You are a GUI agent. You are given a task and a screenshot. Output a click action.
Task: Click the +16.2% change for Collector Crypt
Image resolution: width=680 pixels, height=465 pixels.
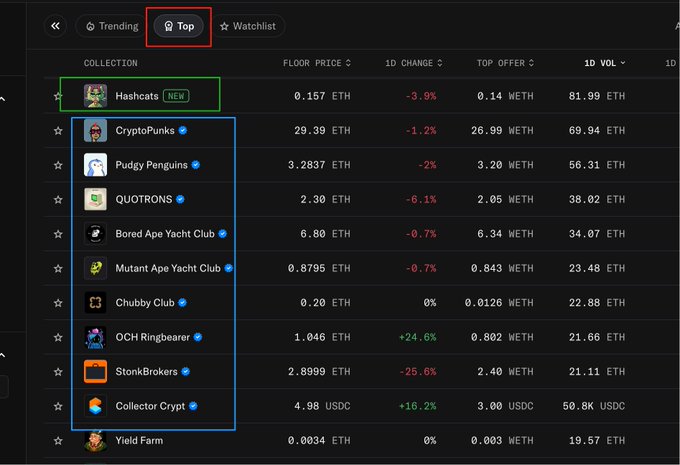[x=417, y=406]
